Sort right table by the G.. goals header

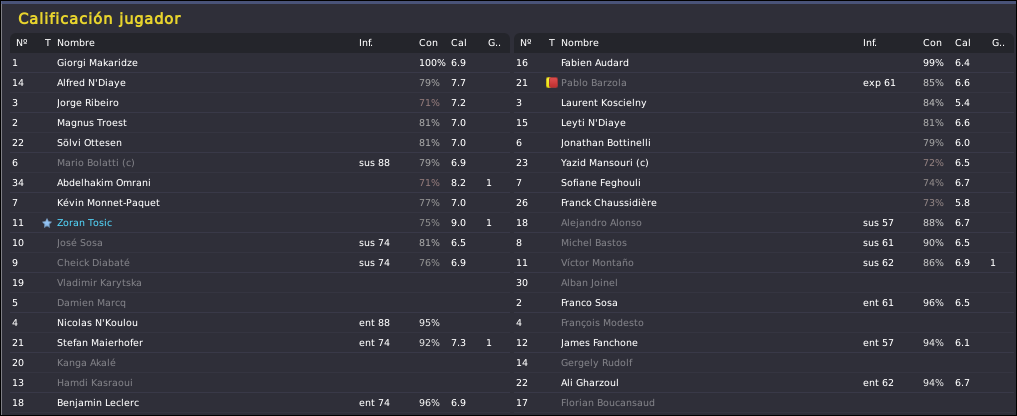pos(997,43)
